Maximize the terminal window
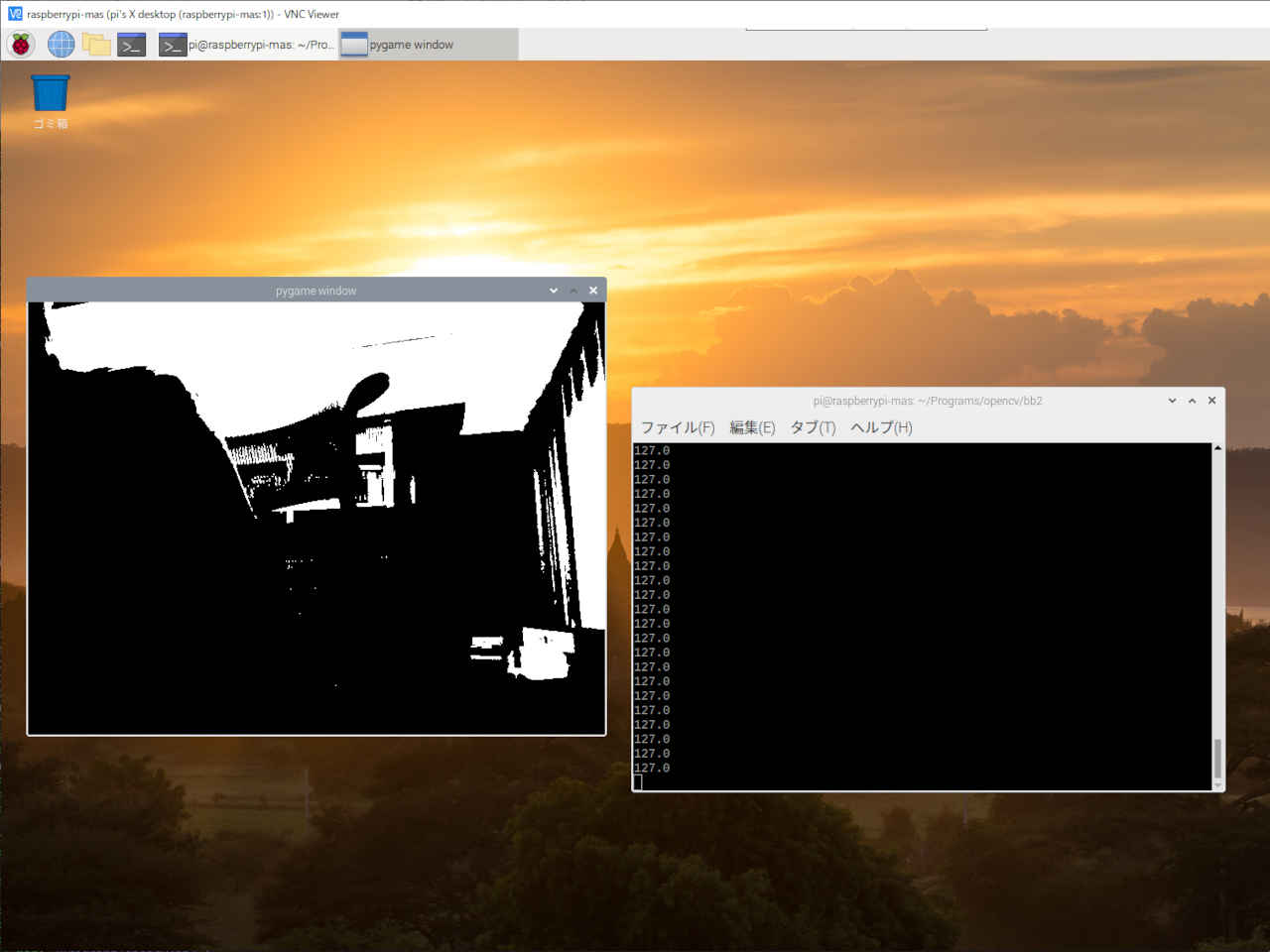Viewport: 1270px width, 952px height. [1192, 401]
